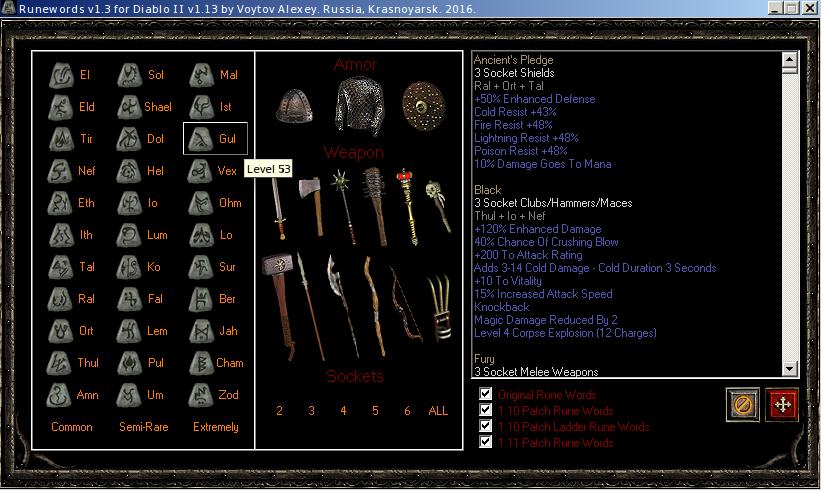821x490 pixels.
Task: Show runewords with 2 sockets
Action: pyautogui.click(x=280, y=411)
